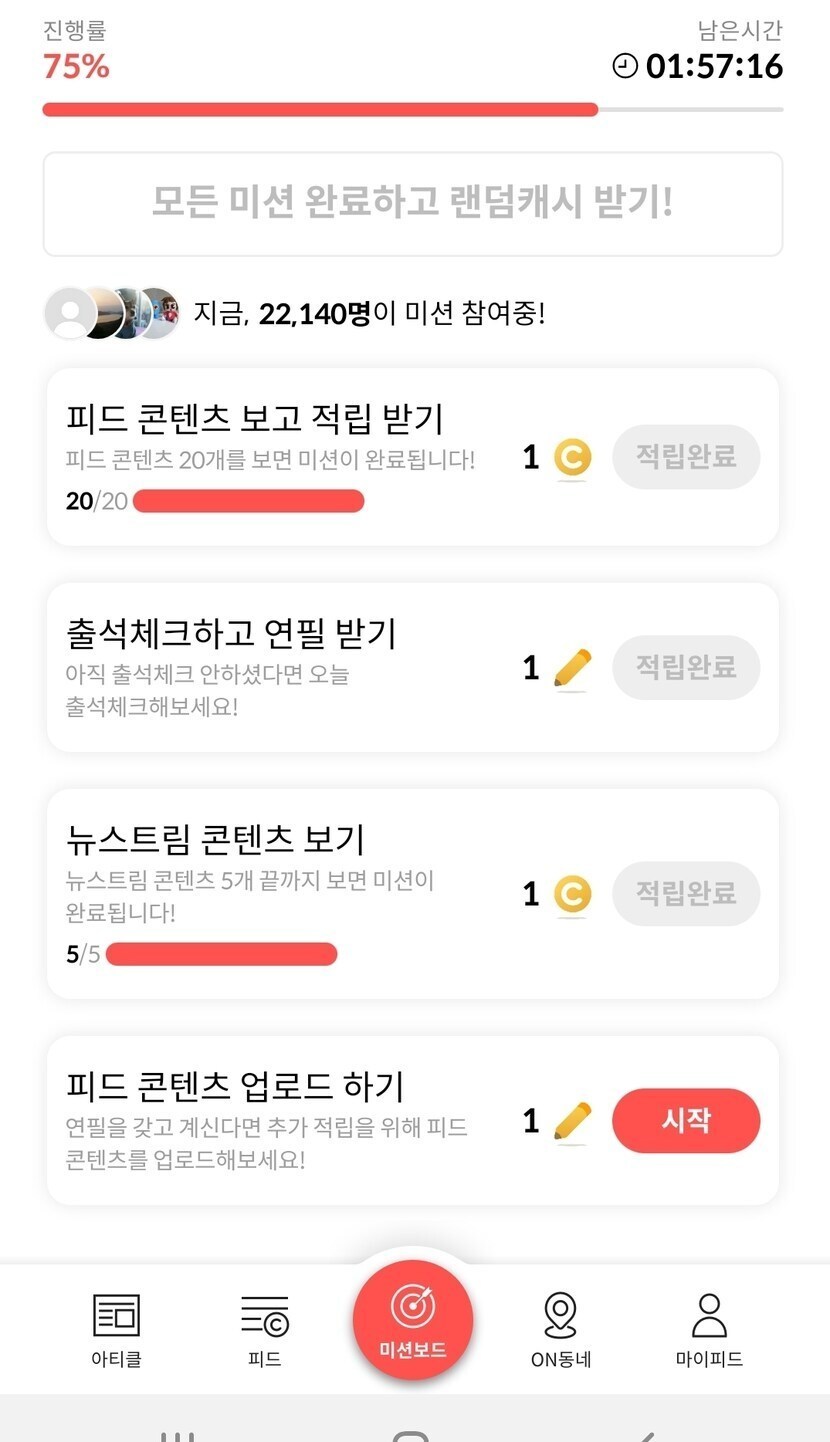
Task: Tap the 미션보드 target icon
Action: (412, 1306)
